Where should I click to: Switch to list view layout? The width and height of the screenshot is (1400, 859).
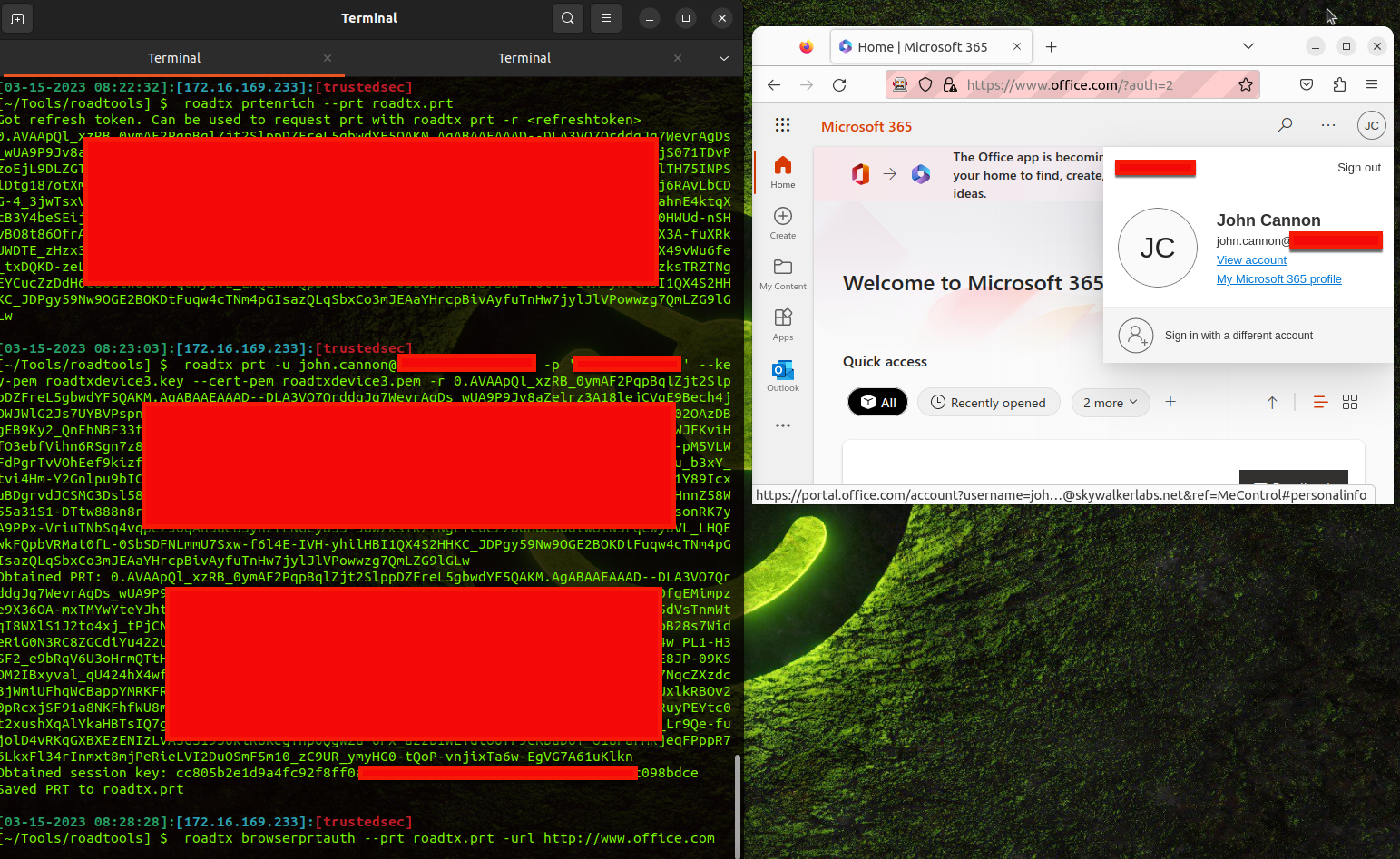click(1321, 402)
